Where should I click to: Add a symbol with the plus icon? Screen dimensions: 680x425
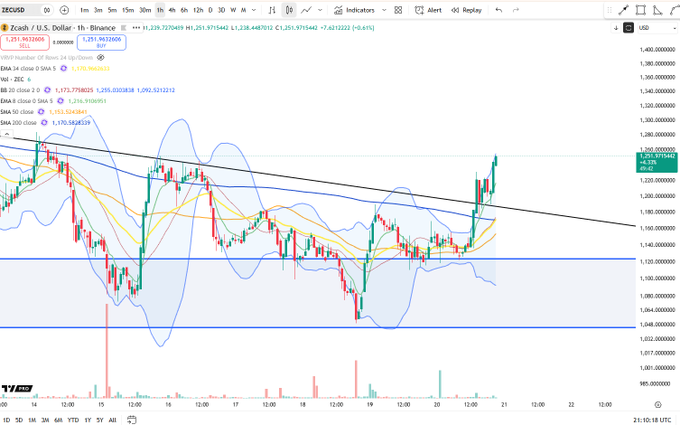pyautogui.click(x=64, y=10)
